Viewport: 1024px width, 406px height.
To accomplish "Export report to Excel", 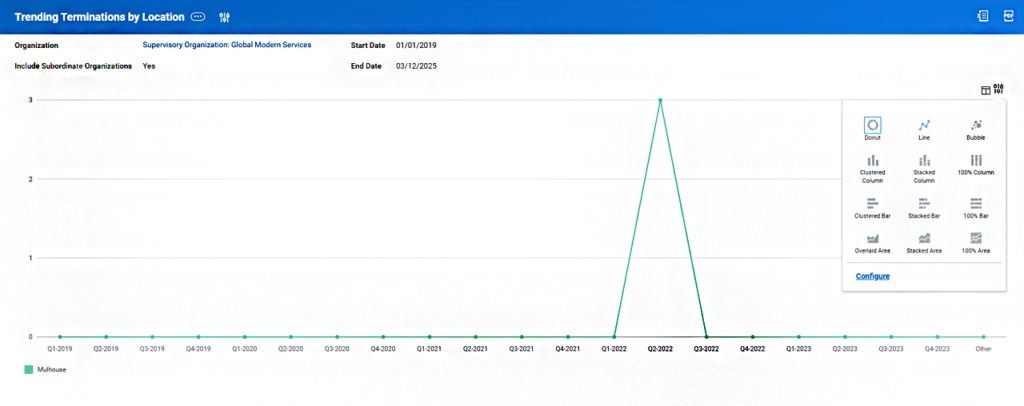I will click(x=982, y=16).
